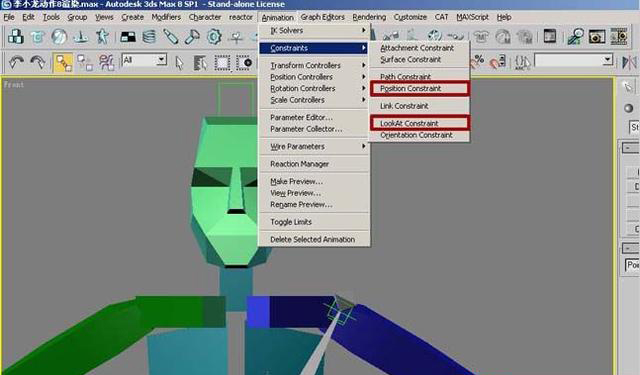Pick the Select Object arrow tool
The image size is (640, 375).
tap(179, 63)
